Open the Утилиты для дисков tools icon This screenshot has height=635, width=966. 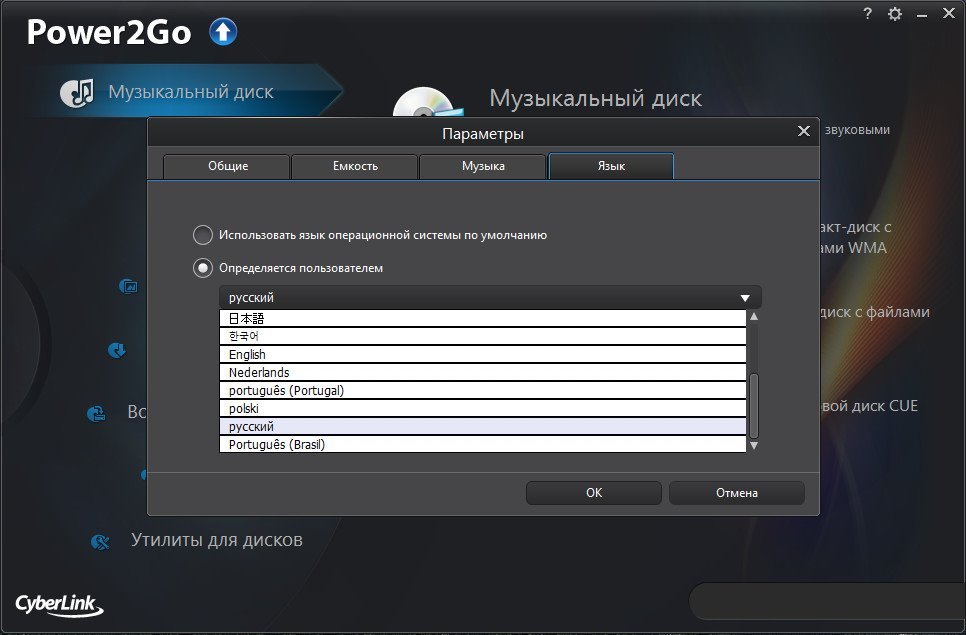[x=100, y=542]
